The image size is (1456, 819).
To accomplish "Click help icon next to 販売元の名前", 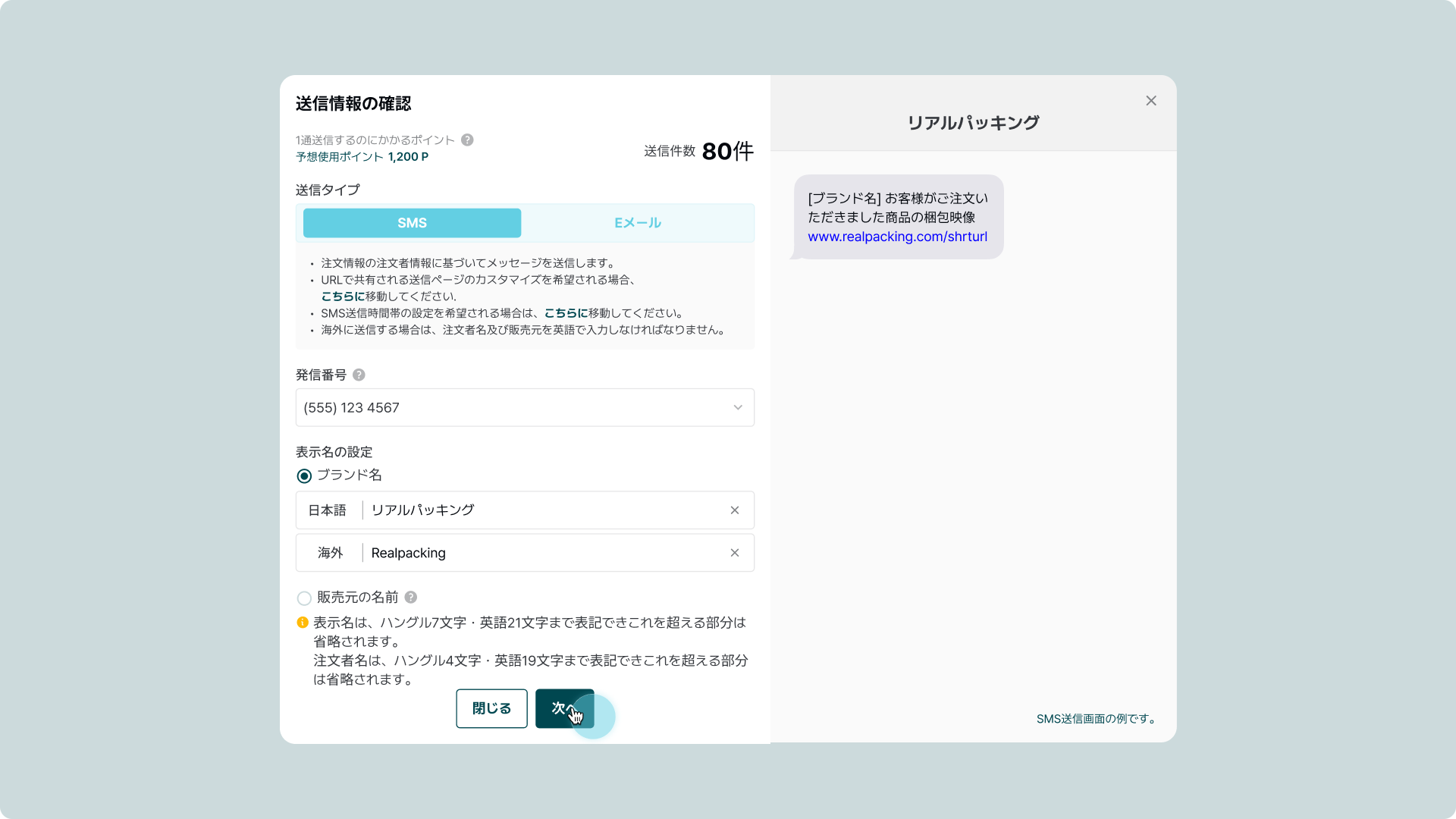I will click(x=410, y=597).
